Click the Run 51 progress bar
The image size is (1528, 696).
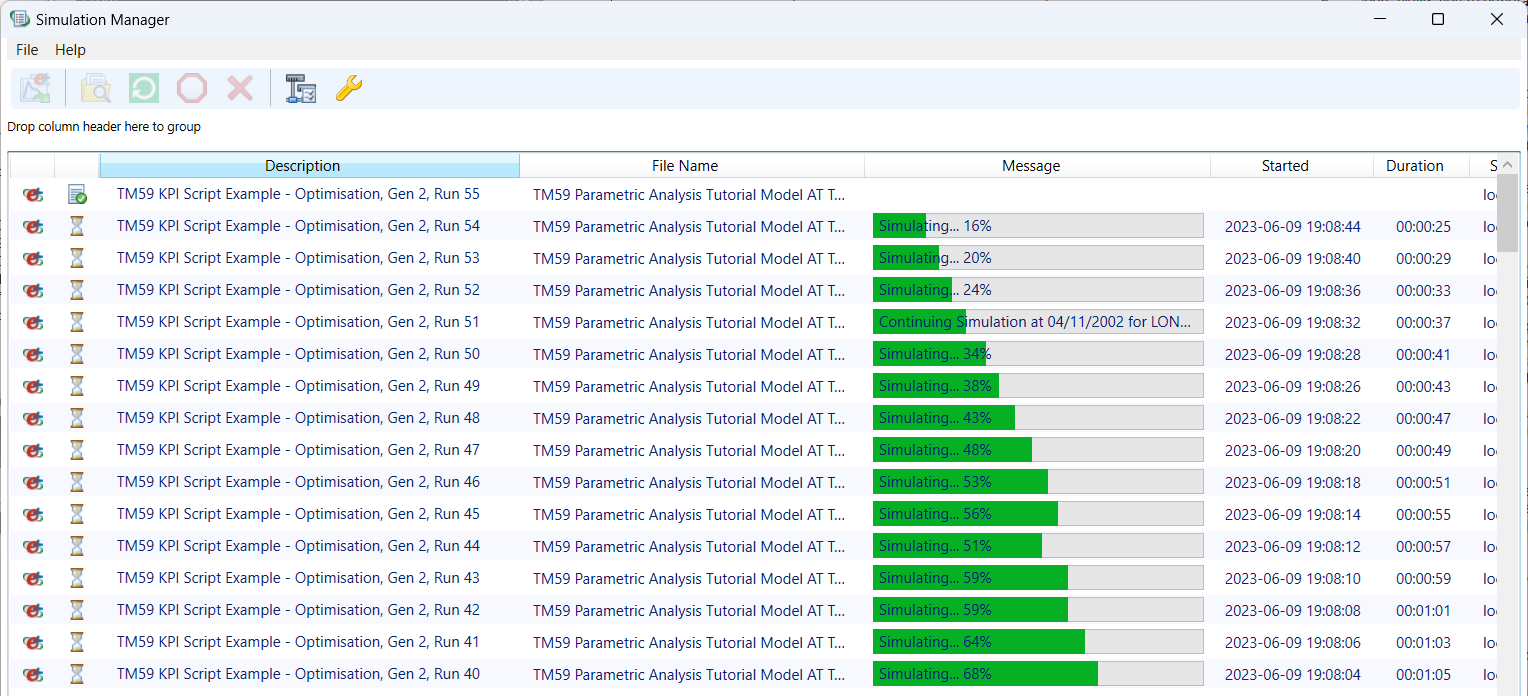[1037, 322]
